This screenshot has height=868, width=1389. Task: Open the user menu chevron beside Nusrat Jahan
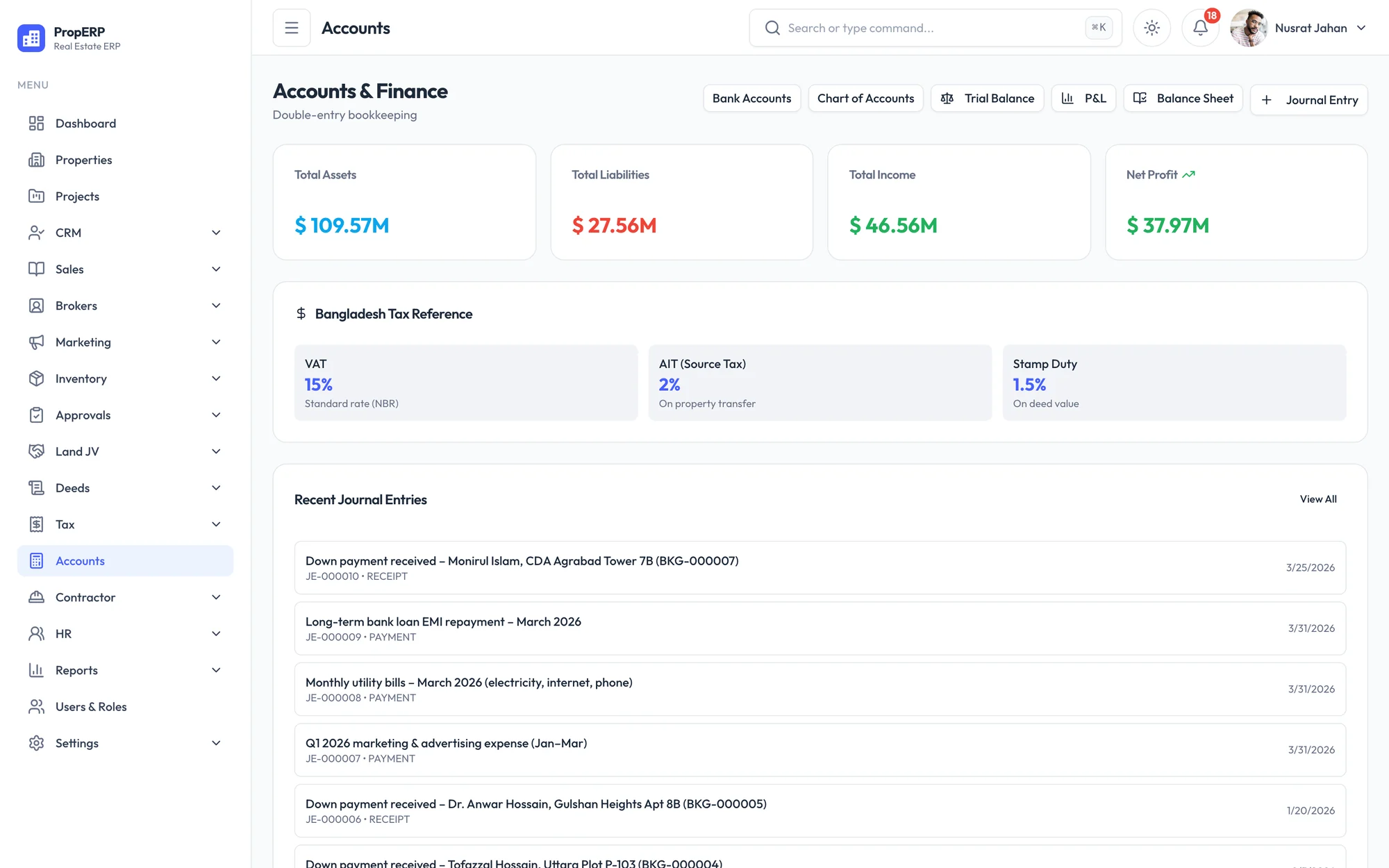coord(1361,28)
